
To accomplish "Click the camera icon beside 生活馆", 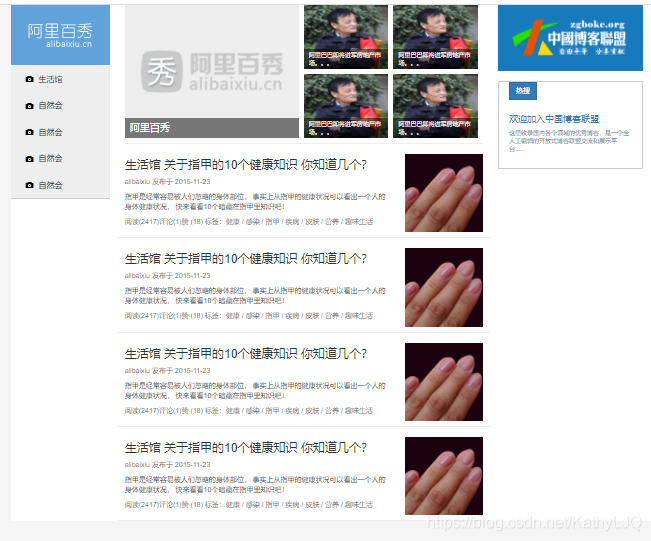I will pyautogui.click(x=29, y=79).
